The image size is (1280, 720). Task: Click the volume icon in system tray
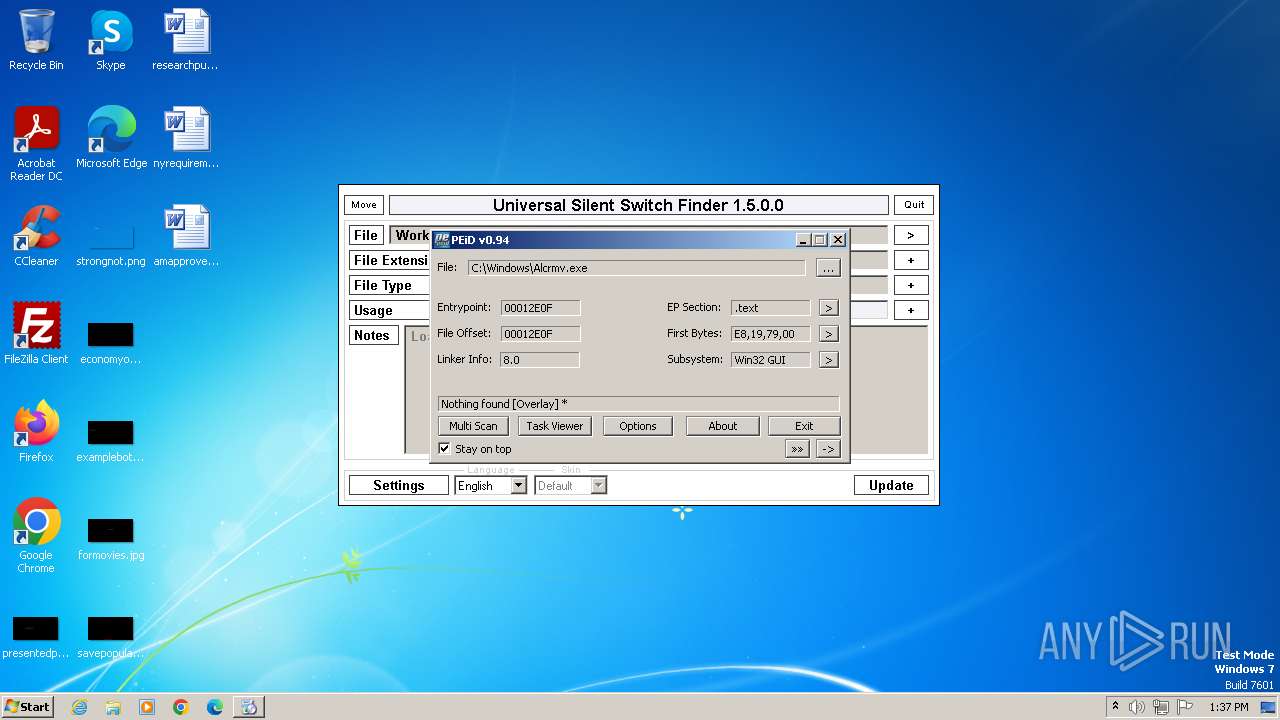pyautogui.click(x=1137, y=707)
